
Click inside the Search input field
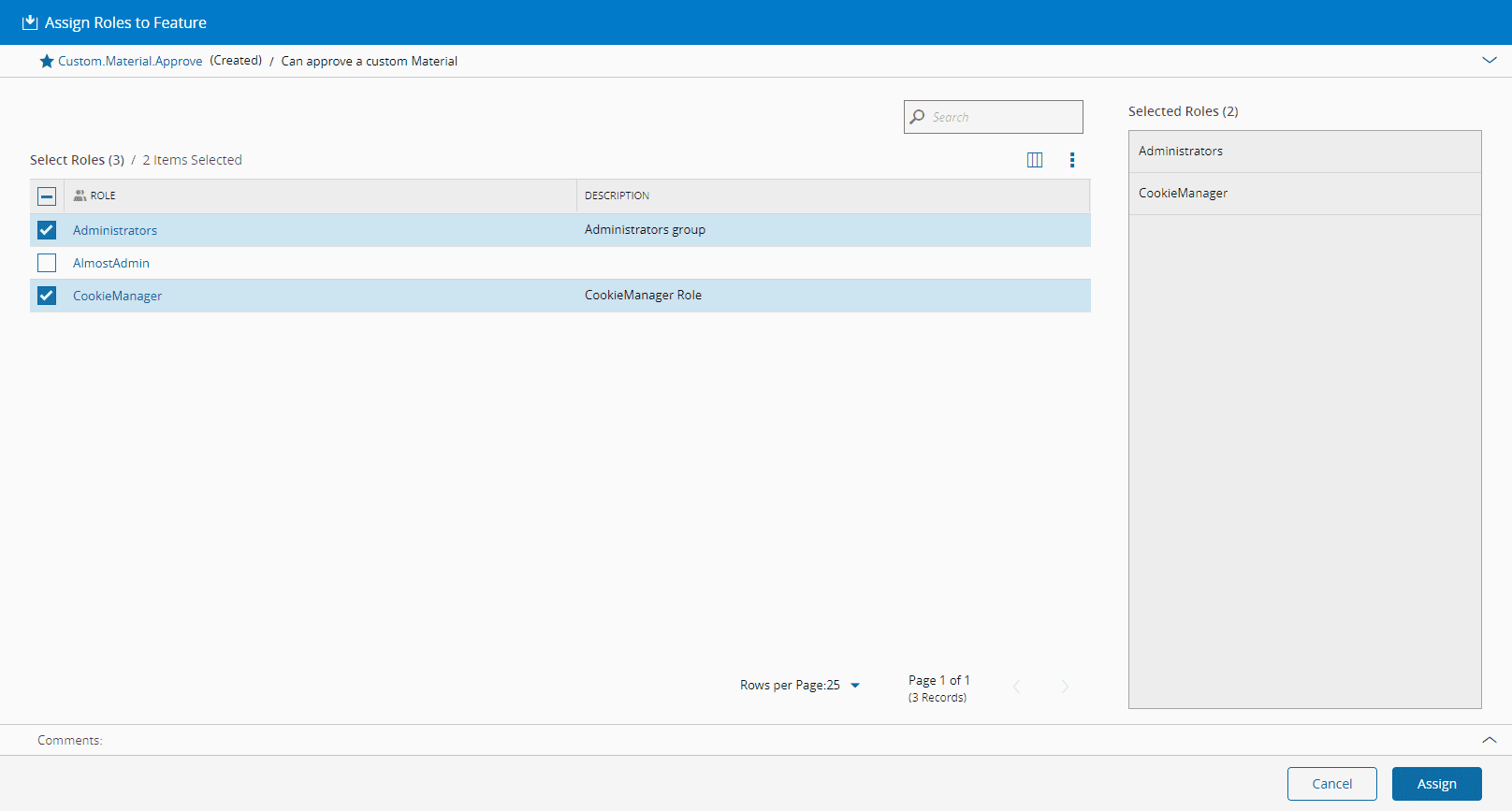(x=1003, y=117)
